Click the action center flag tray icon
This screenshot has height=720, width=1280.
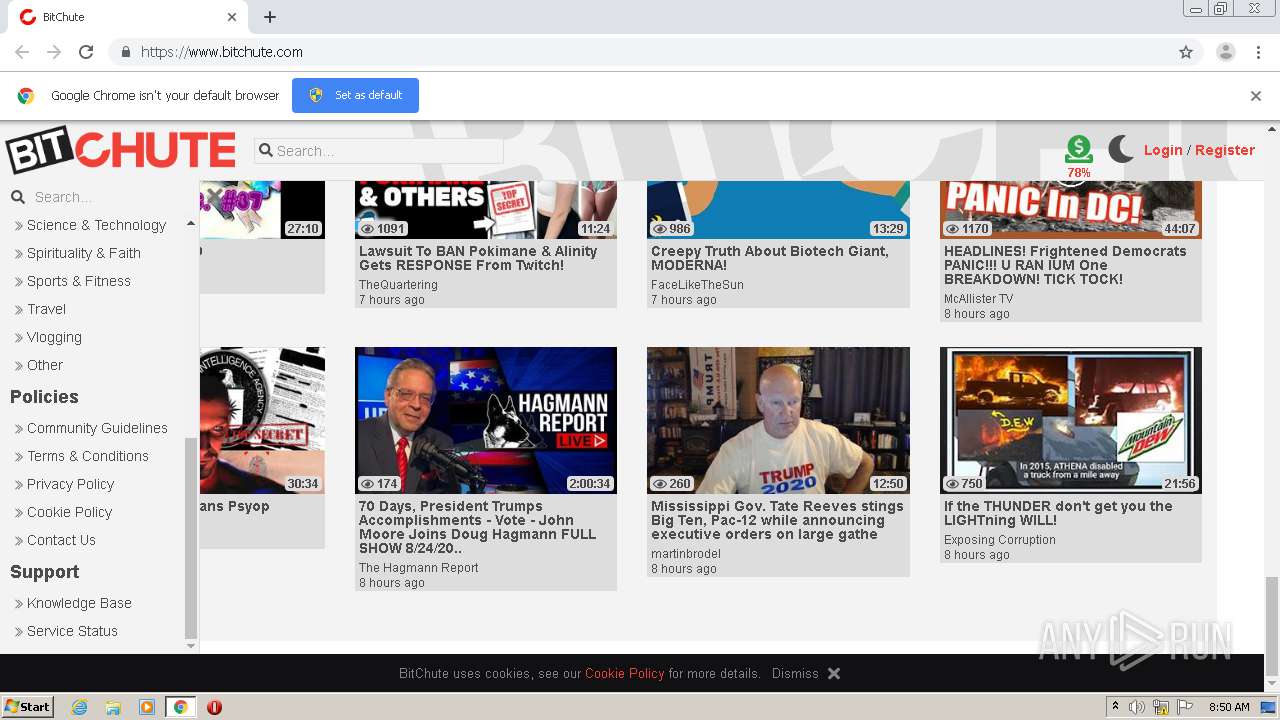[x=1186, y=707]
